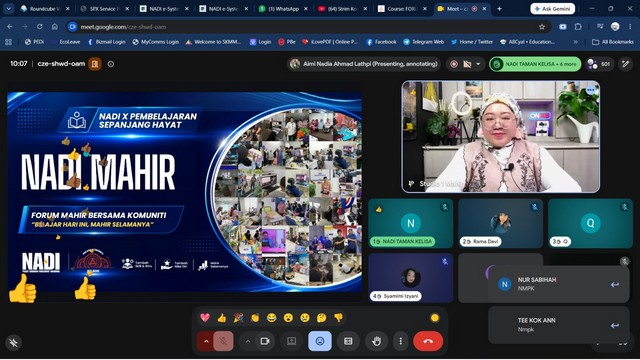The width and height of the screenshot is (640, 360).
Task: Expand dropdown arrow beside recording indicators
Action: pyautogui.click(x=478, y=64)
